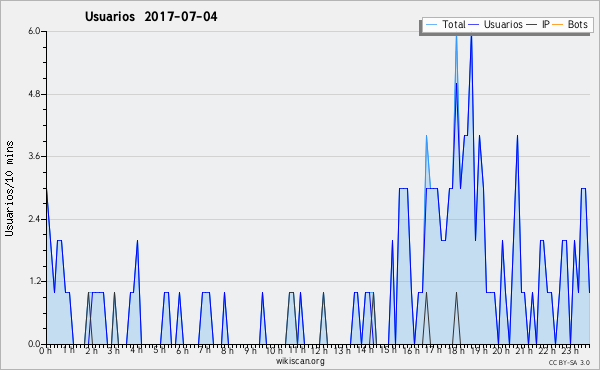Click the "22 h" x-axis label

click(547, 350)
